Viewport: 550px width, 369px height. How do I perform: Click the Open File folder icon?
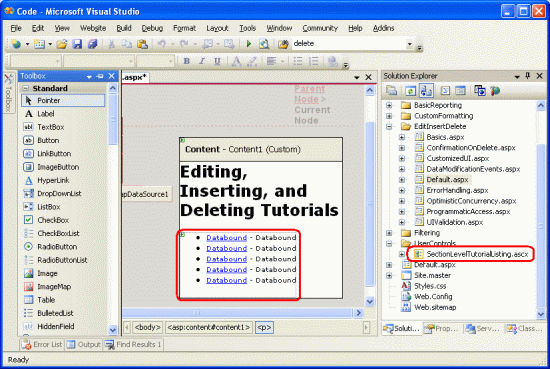click(62, 44)
